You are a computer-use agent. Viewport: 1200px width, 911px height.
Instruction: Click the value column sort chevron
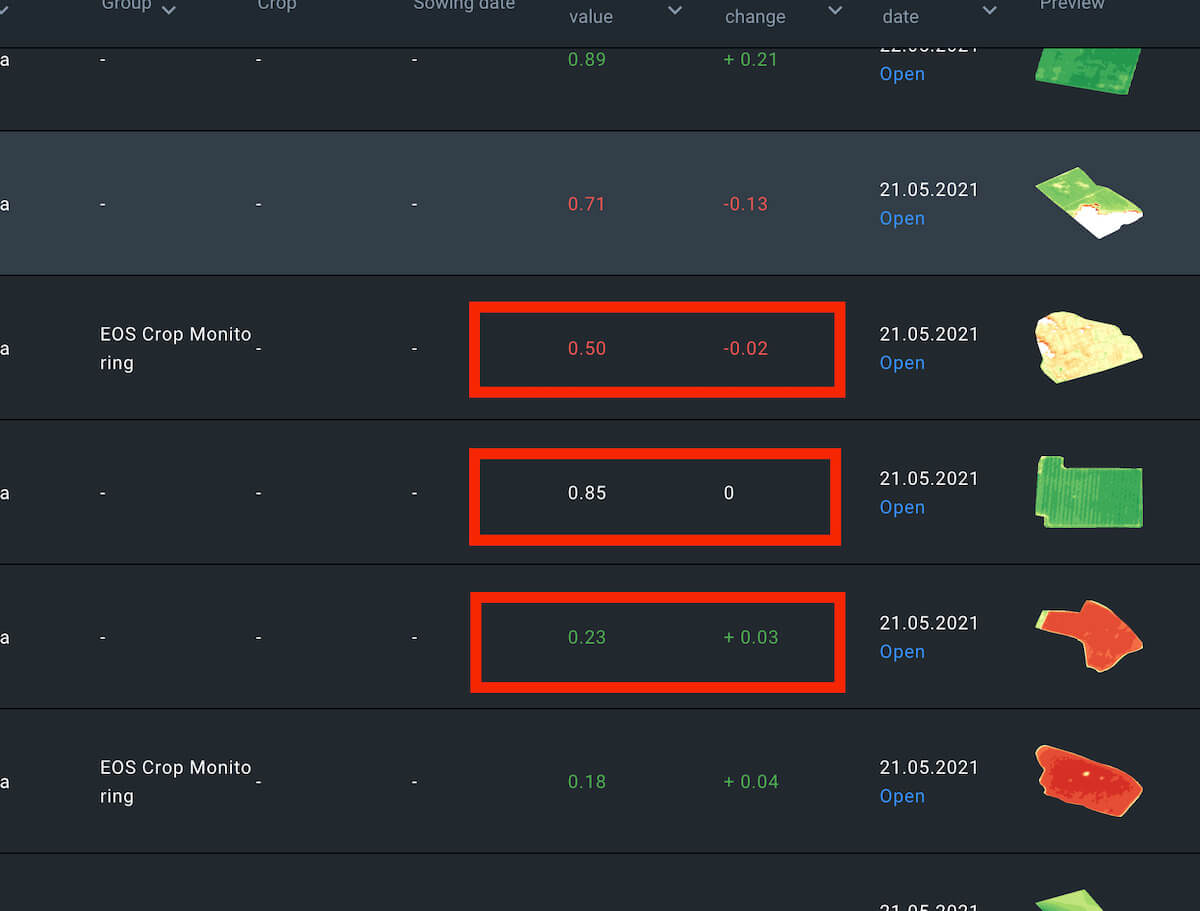(675, 11)
